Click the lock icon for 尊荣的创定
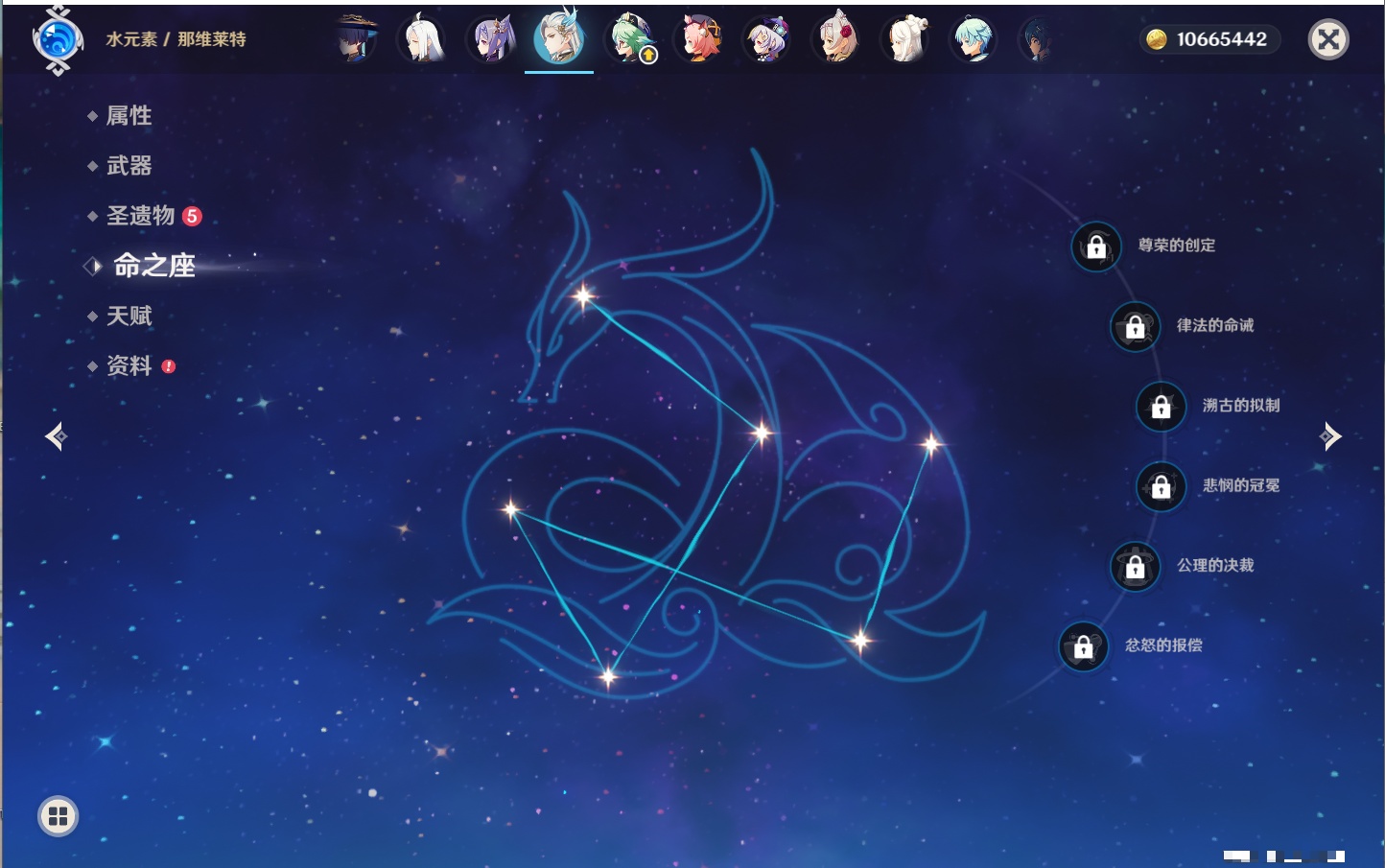The height and width of the screenshot is (868, 1385). tap(1096, 246)
